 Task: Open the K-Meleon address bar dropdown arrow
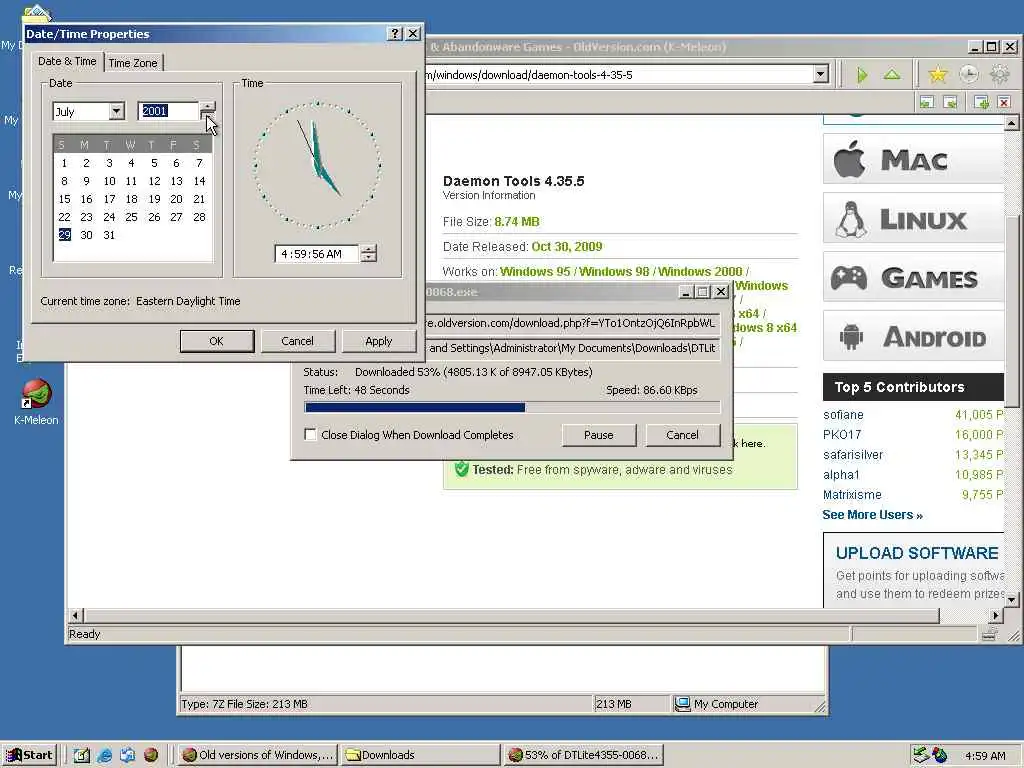821,75
